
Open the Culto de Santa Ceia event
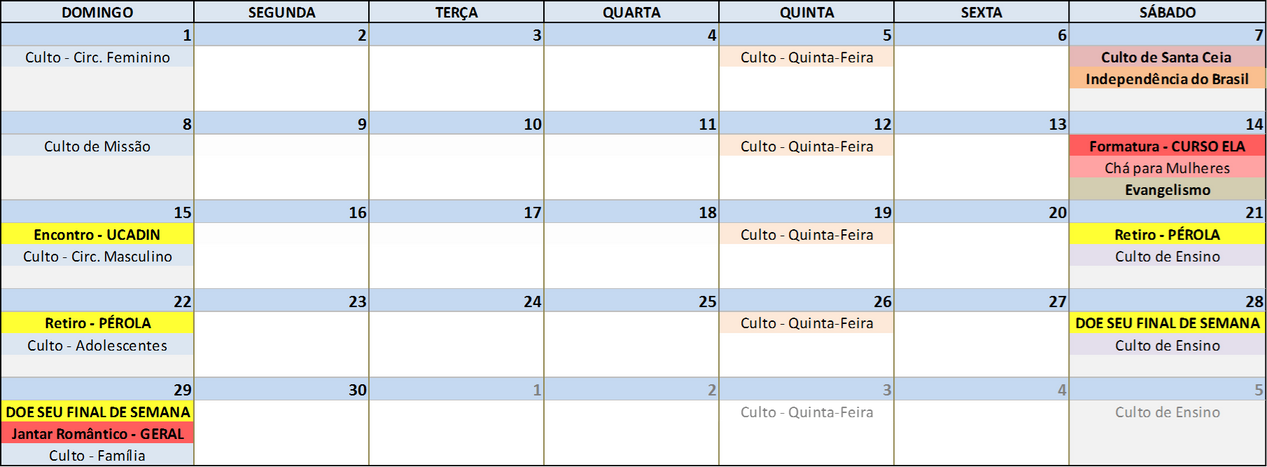(x=1167, y=57)
